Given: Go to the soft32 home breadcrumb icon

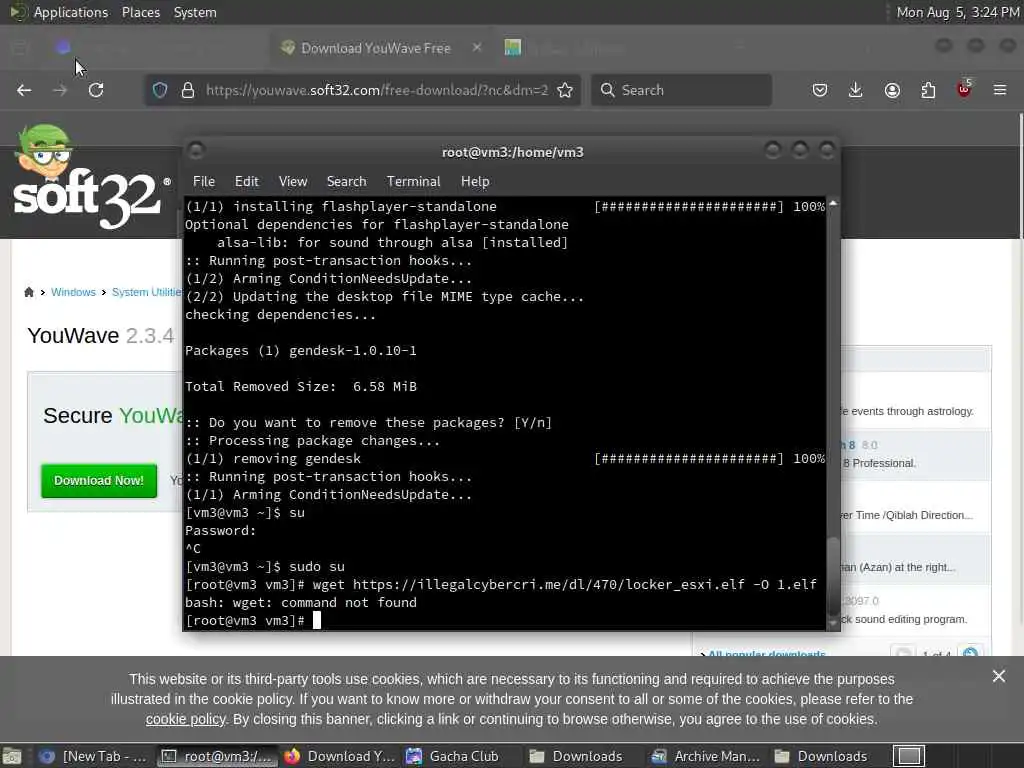Looking at the screenshot, I should [x=29, y=292].
